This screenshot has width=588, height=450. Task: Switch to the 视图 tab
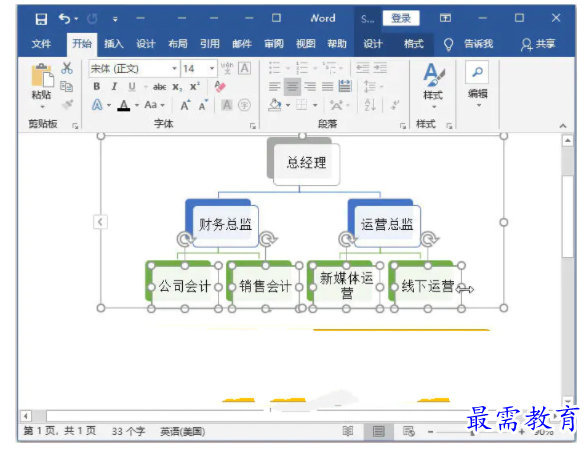(x=306, y=44)
